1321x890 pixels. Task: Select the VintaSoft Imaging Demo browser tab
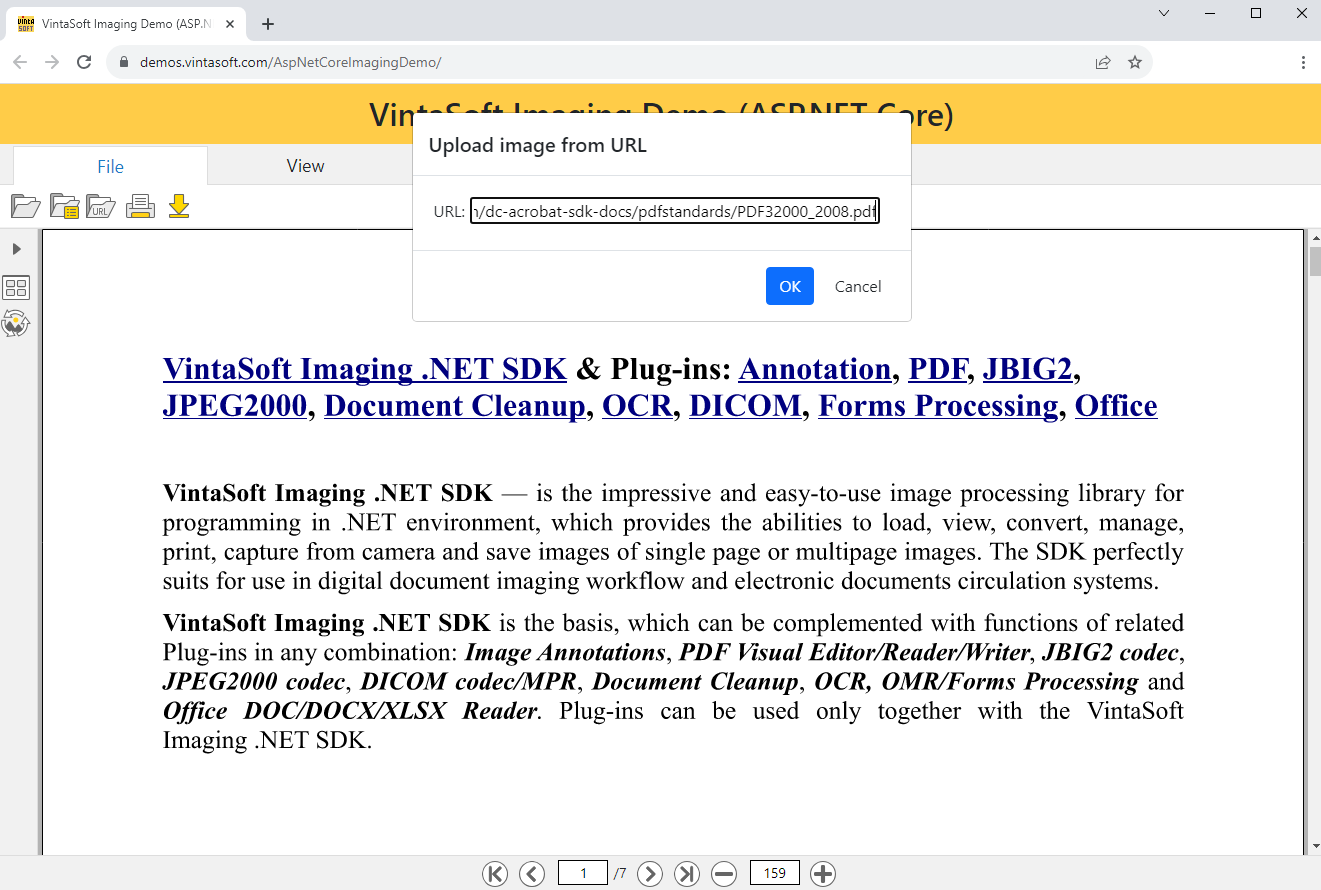click(125, 24)
